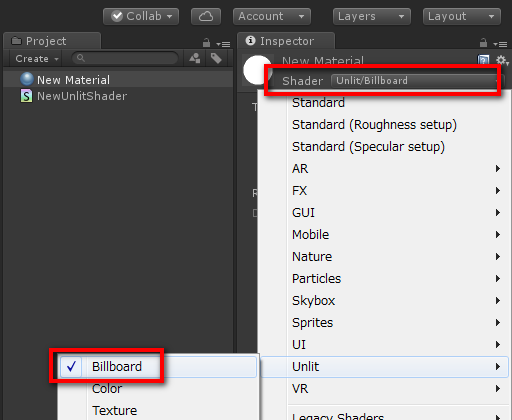Viewport: 512px width, 420px height.
Task: Click the New Material sphere icon
Action: pyautogui.click(x=27, y=79)
